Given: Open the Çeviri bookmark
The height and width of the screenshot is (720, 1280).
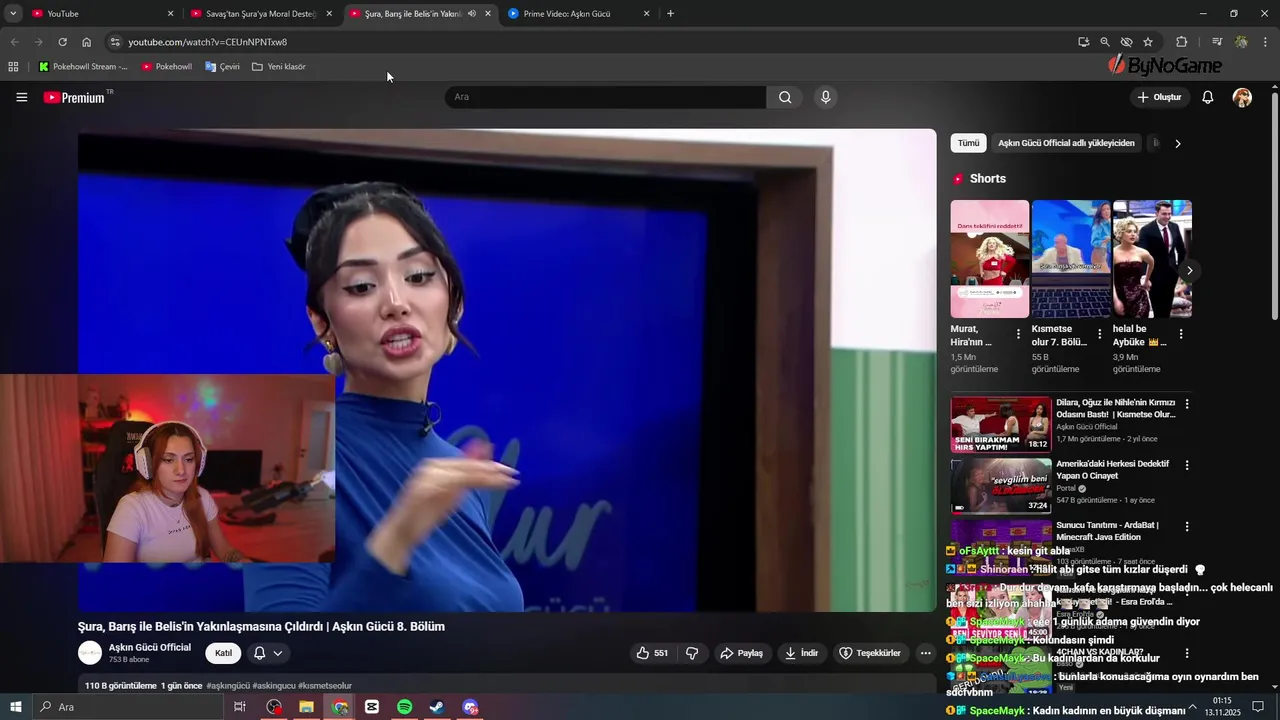Looking at the screenshot, I should tap(222, 67).
